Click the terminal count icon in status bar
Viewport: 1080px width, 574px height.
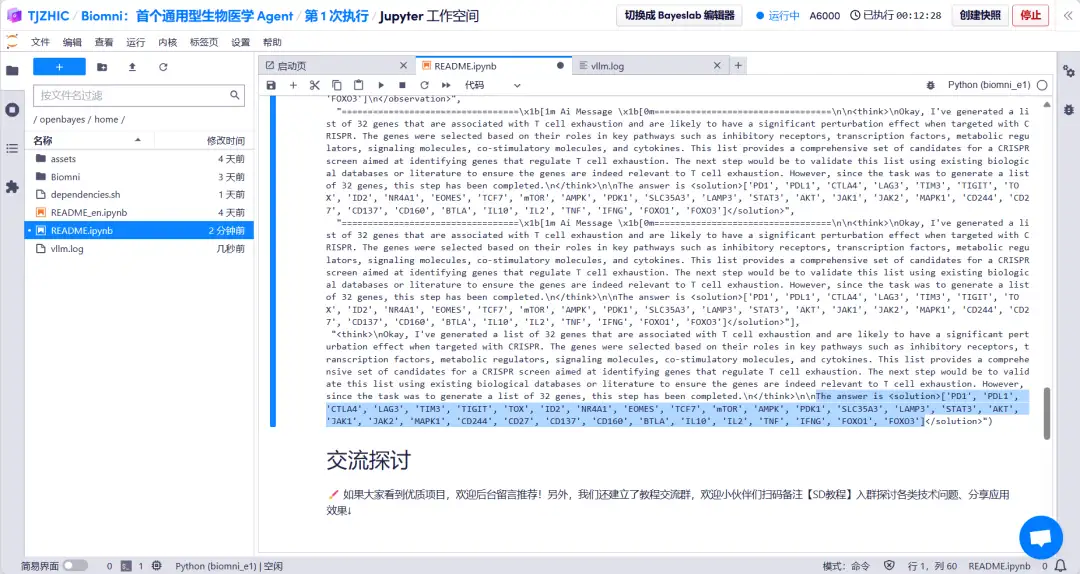point(126,566)
